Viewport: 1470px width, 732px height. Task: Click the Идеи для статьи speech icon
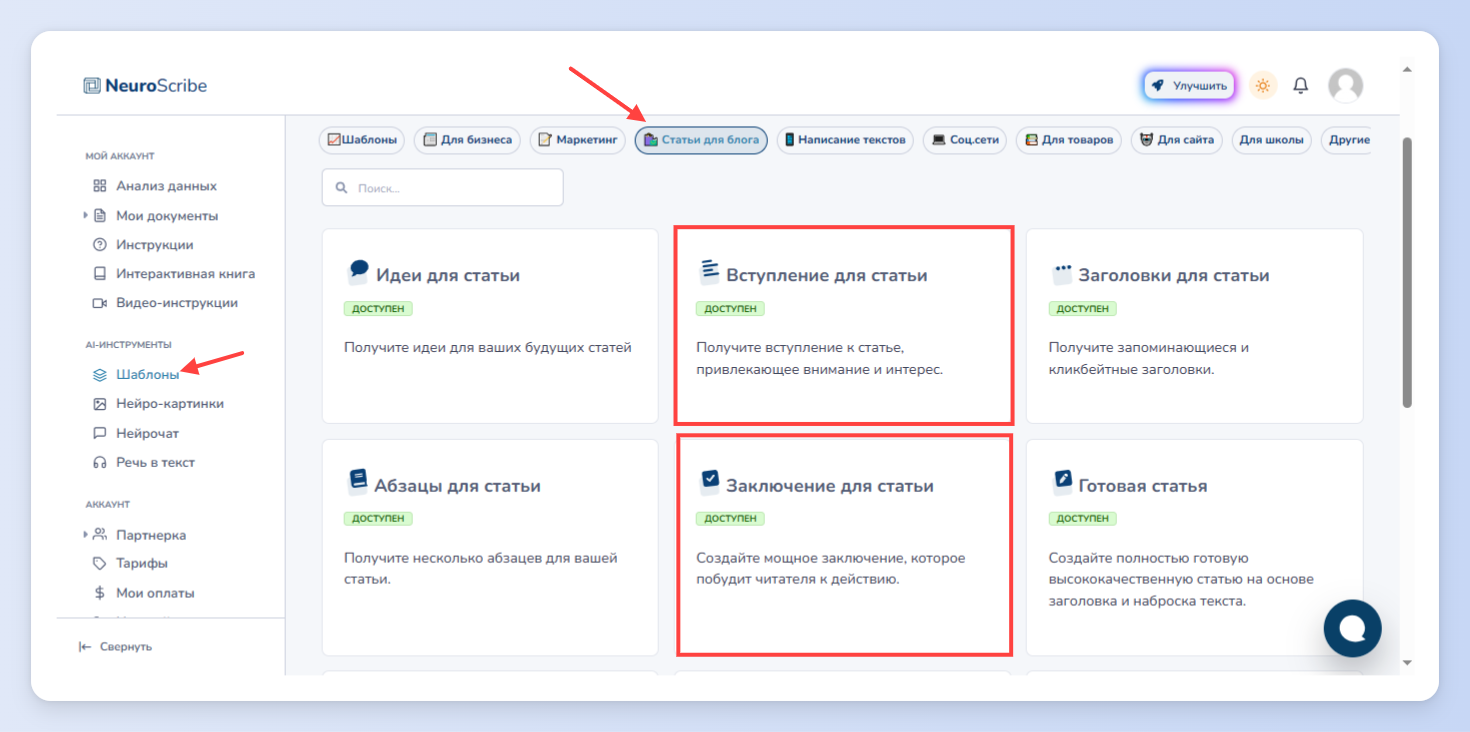click(358, 271)
